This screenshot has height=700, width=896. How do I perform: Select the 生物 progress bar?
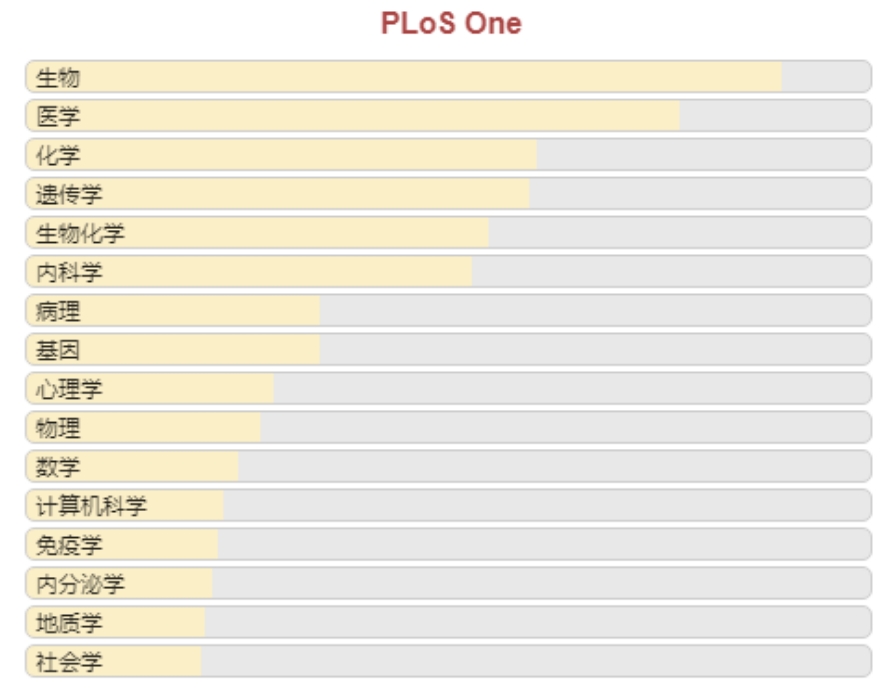coord(449,77)
